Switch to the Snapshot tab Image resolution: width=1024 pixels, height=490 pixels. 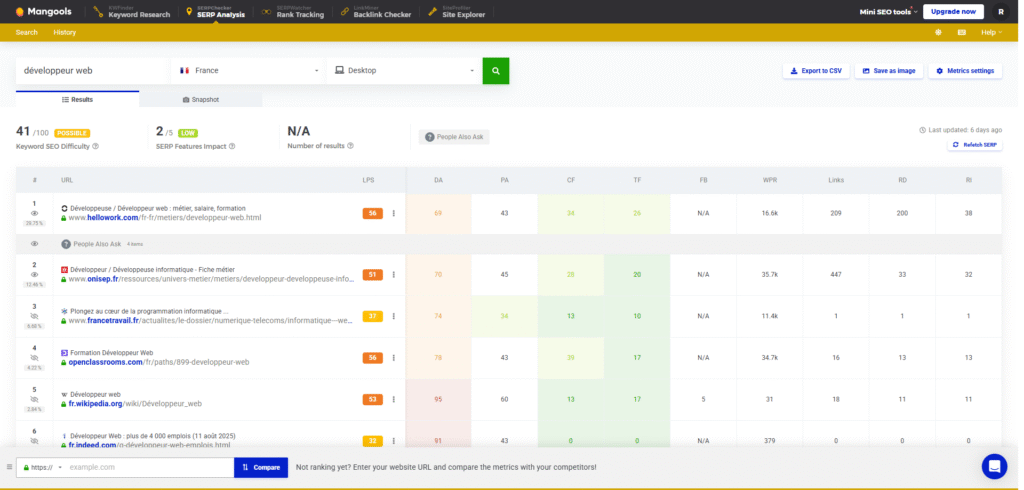click(200, 99)
